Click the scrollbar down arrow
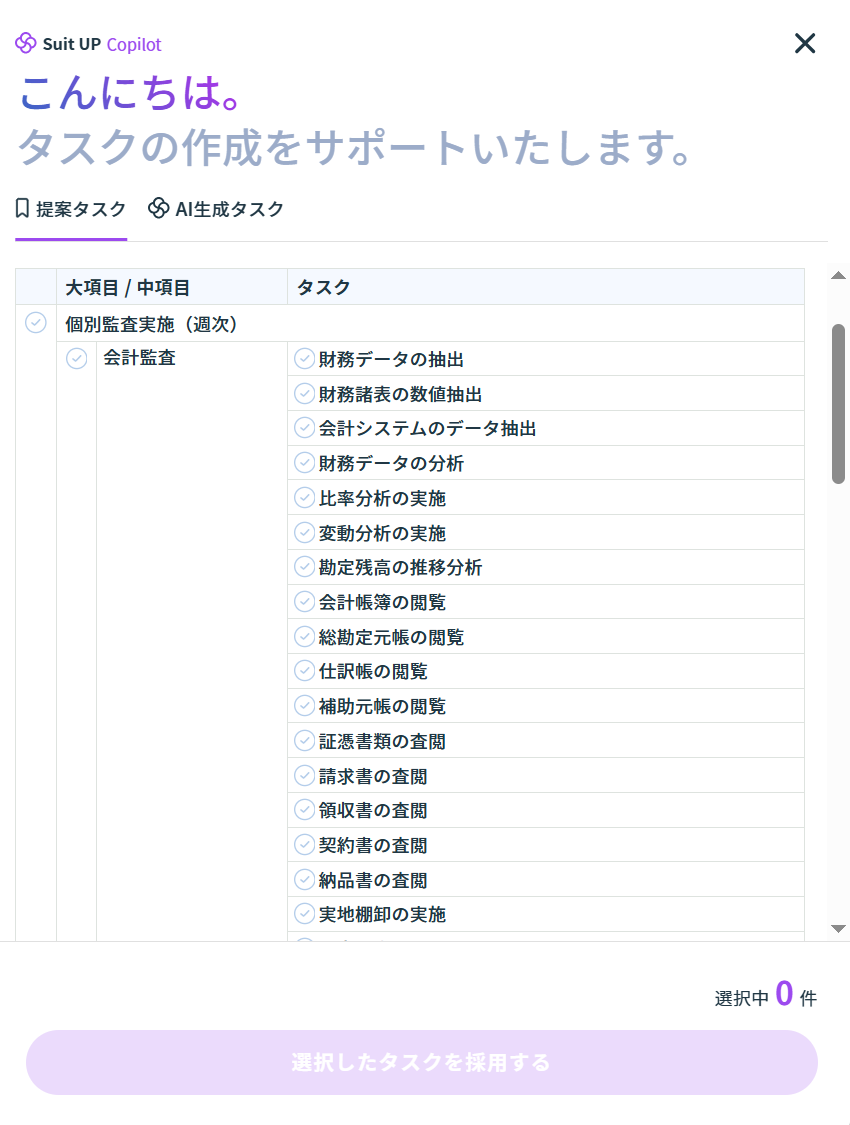 pos(838,929)
